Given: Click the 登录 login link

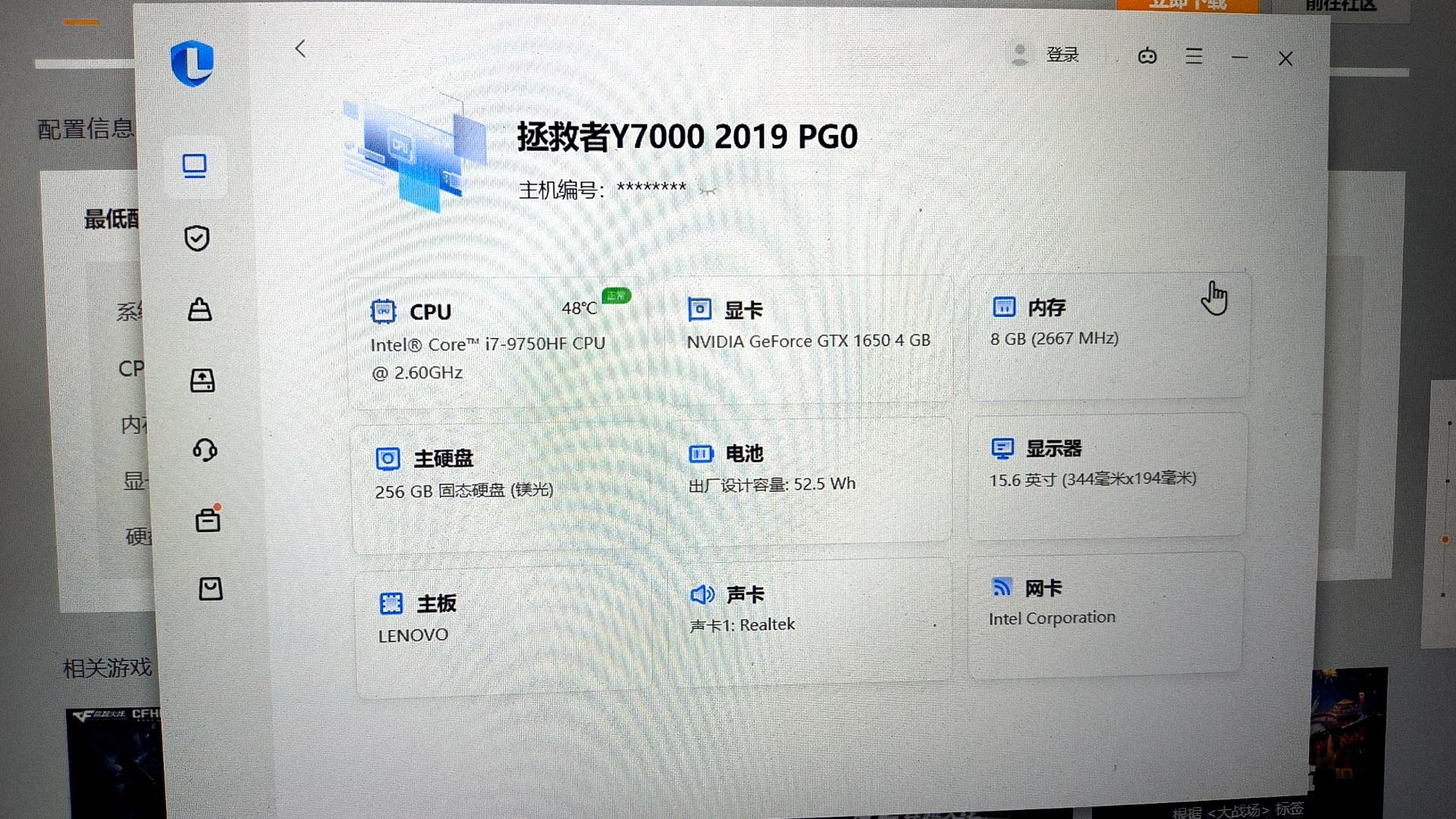Looking at the screenshot, I should click(1062, 55).
